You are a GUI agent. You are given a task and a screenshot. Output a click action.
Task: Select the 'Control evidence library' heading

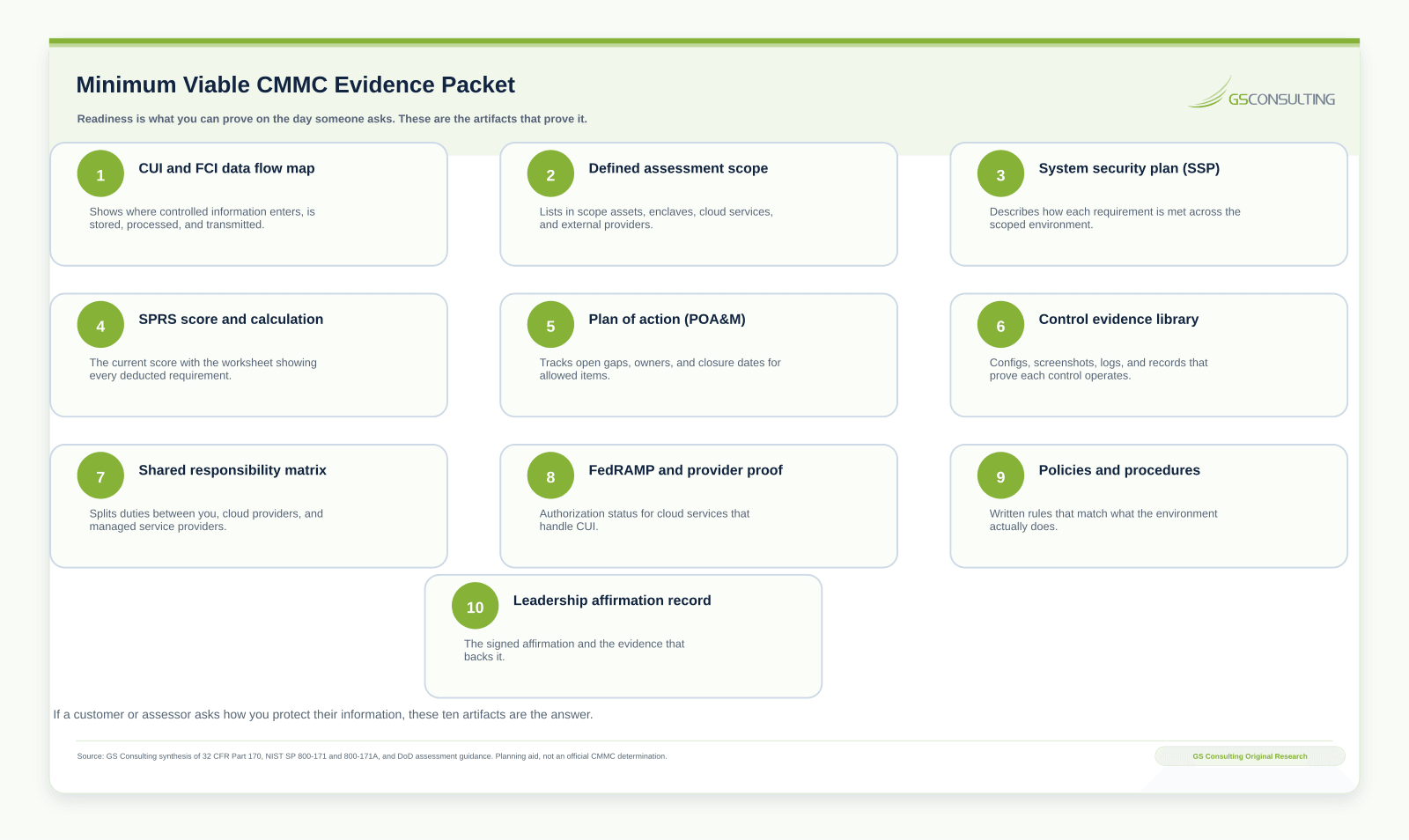1118,320
